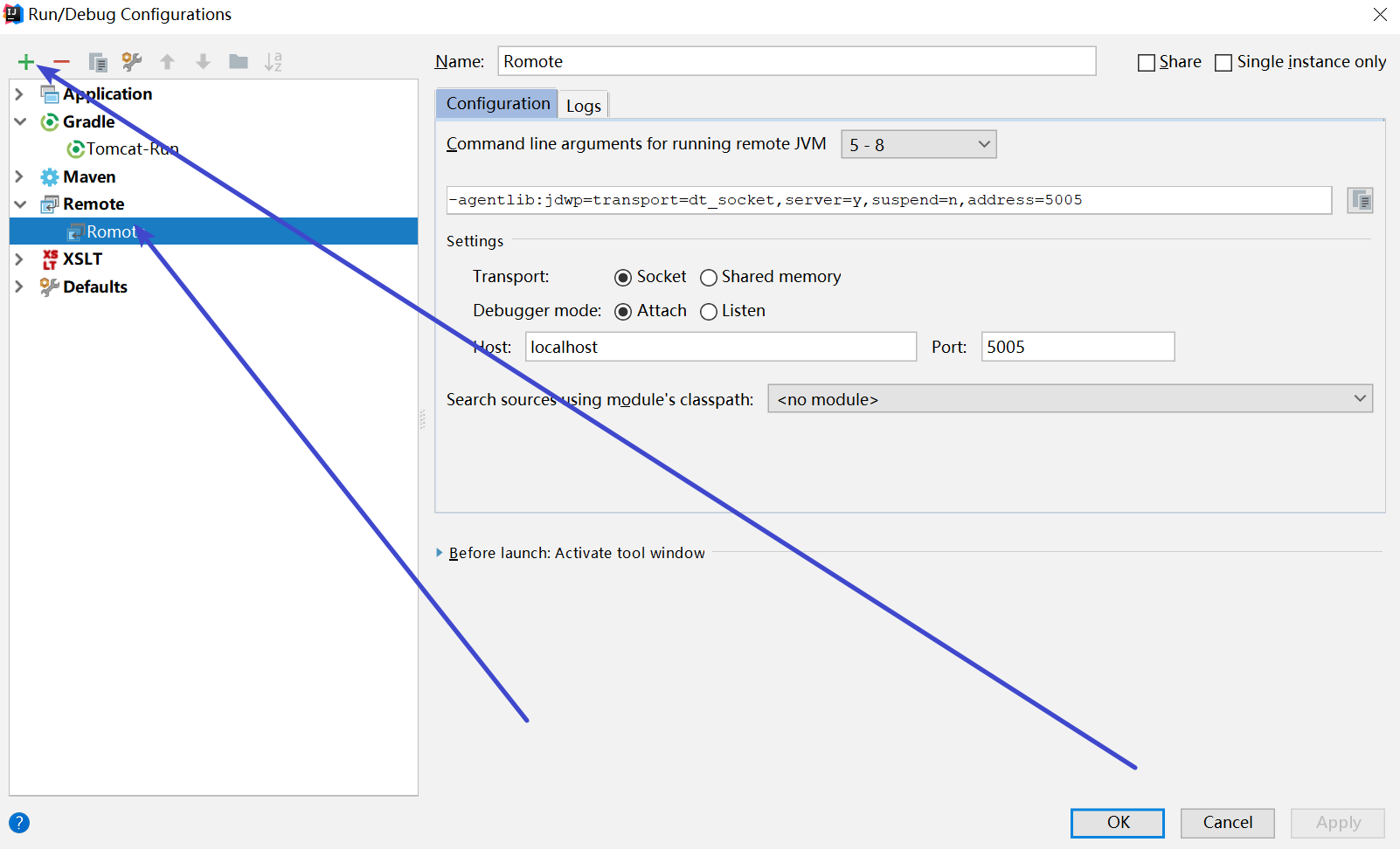The width and height of the screenshot is (1400, 849).
Task: Open help with the question mark icon
Action: click(19, 823)
